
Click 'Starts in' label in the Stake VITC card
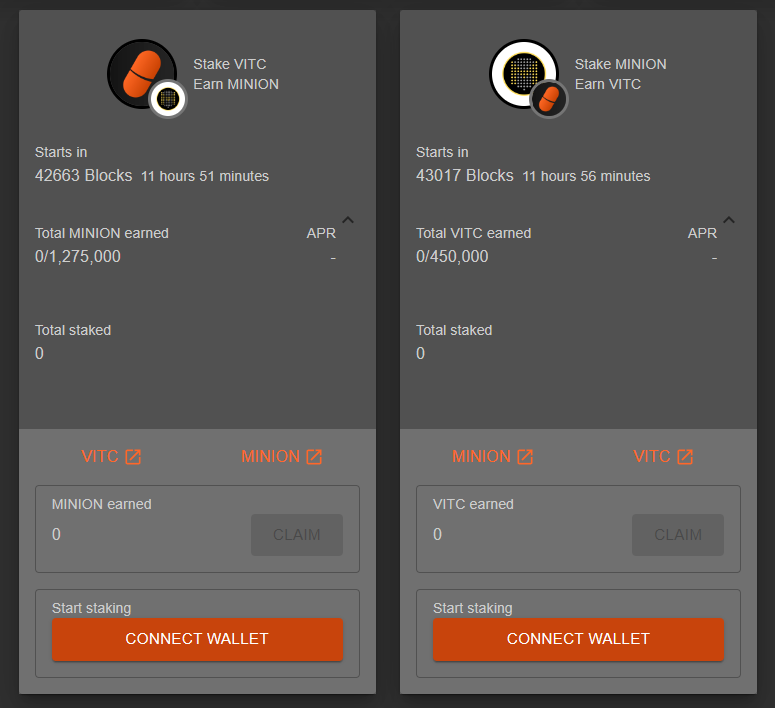[61, 152]
